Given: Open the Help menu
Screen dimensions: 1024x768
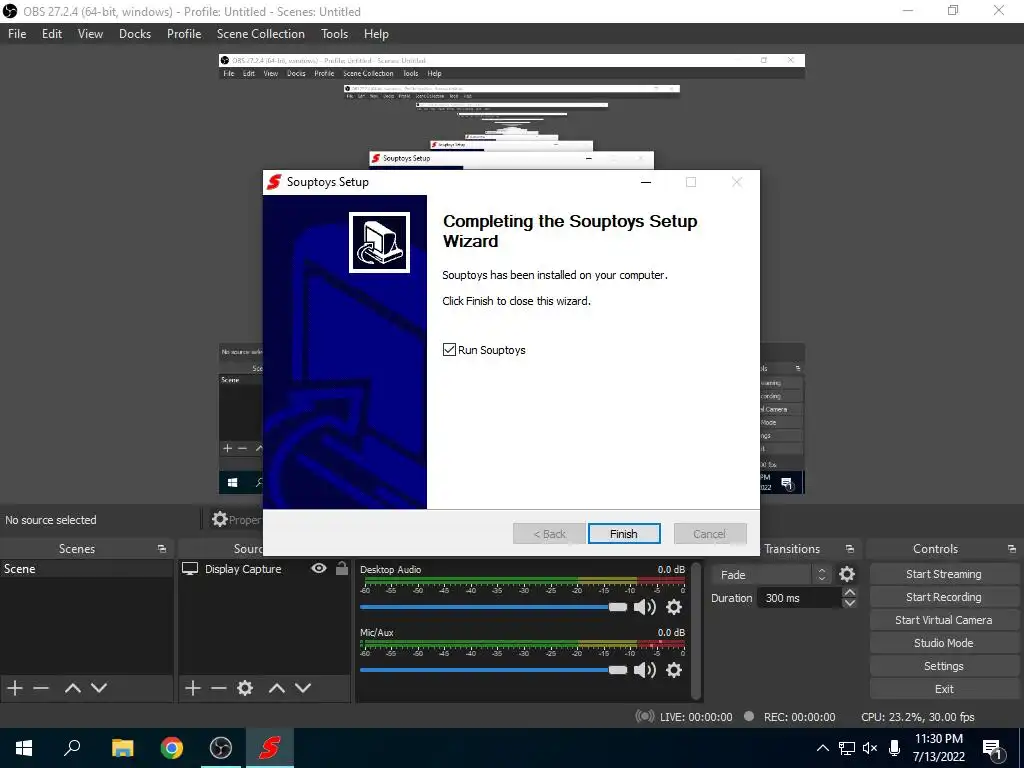Looking at the screenshot, I should click(x=376, y=34).
